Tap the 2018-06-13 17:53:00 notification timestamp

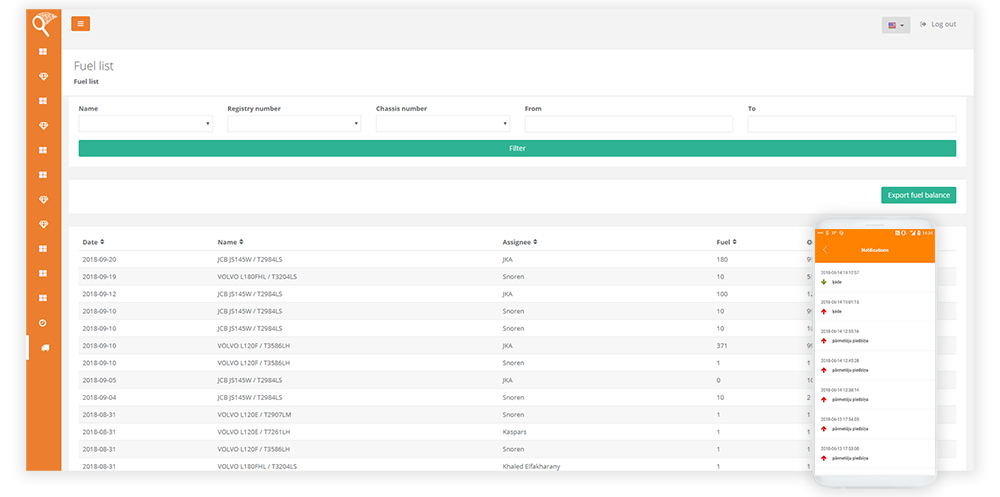(839, 449)
